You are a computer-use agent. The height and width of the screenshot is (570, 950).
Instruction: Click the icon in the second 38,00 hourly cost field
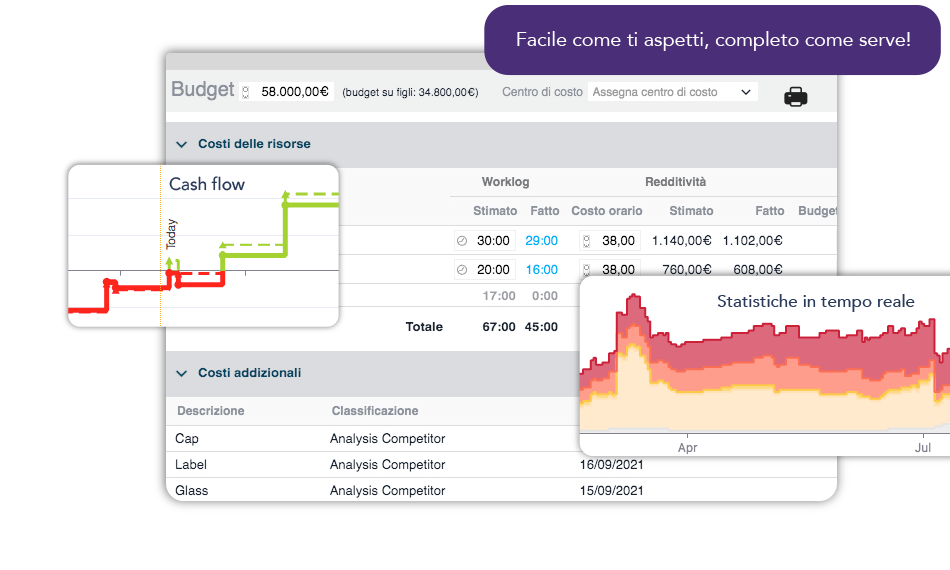tap(587, 270)
